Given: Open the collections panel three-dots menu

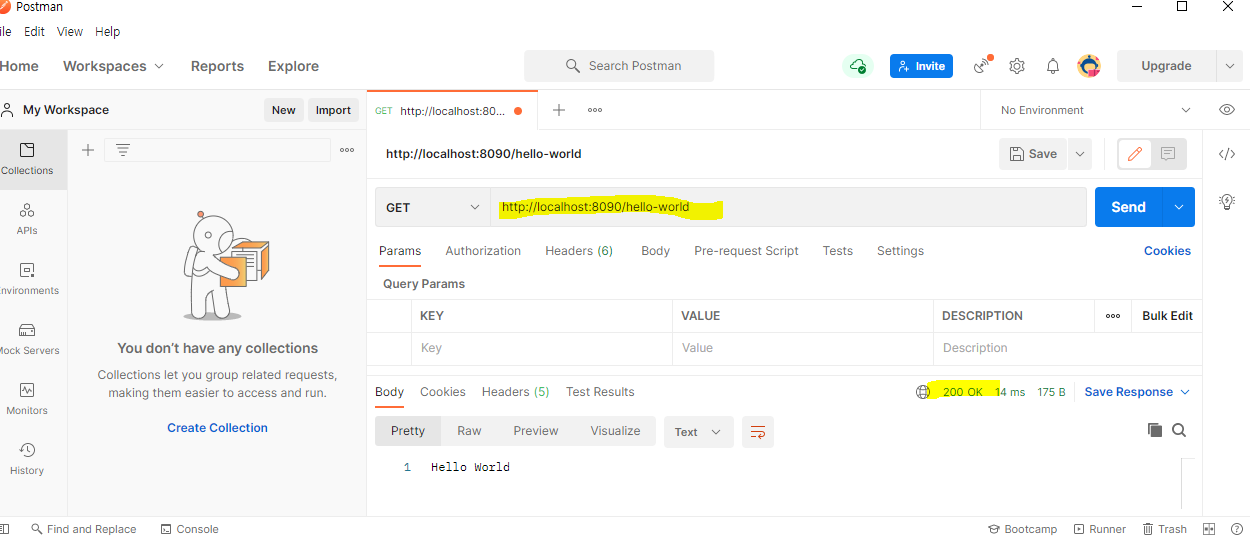Looking at the screenshot, I should click(347, 150).
